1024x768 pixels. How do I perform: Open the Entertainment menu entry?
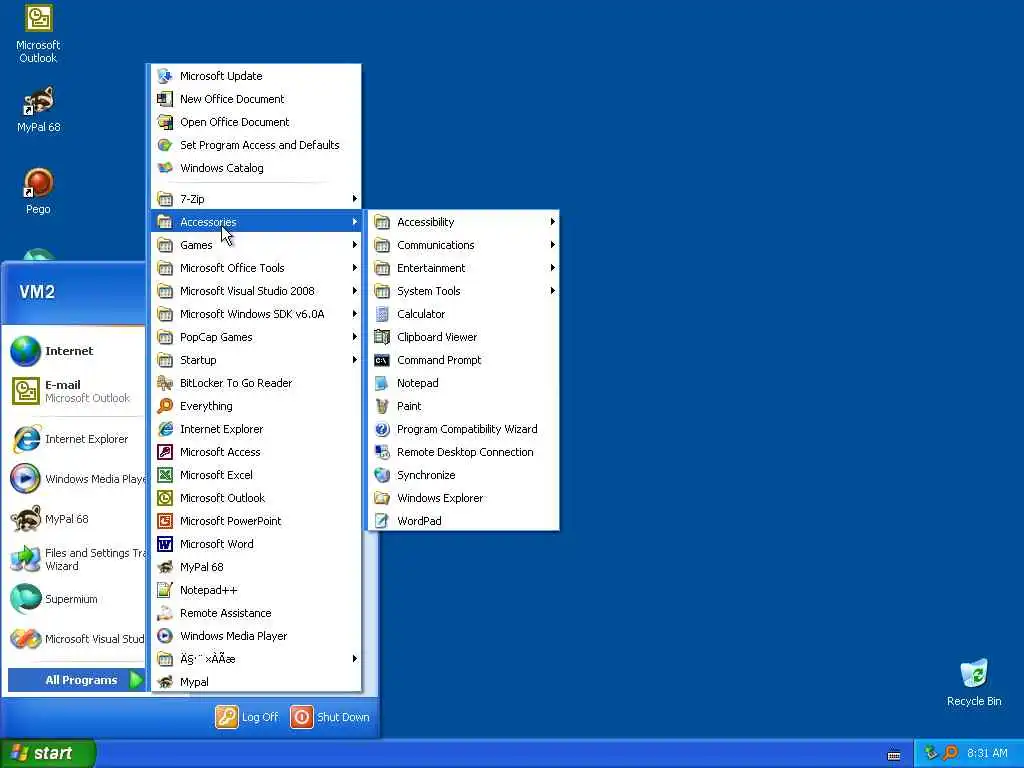tap(463, 268)
